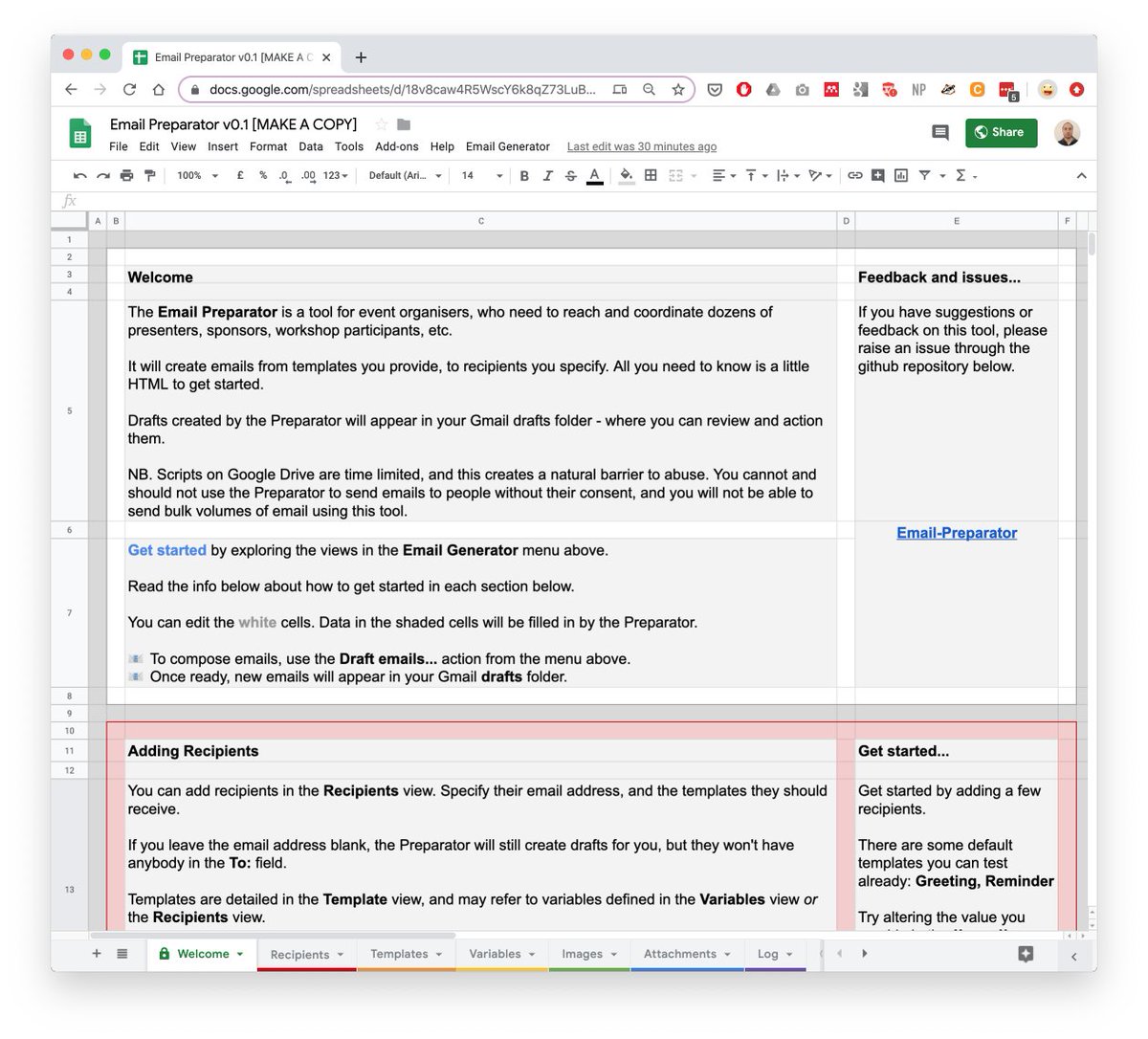Hide the menus with collapse chevron
The image size is (1148, 1039).
[1081, 176]
